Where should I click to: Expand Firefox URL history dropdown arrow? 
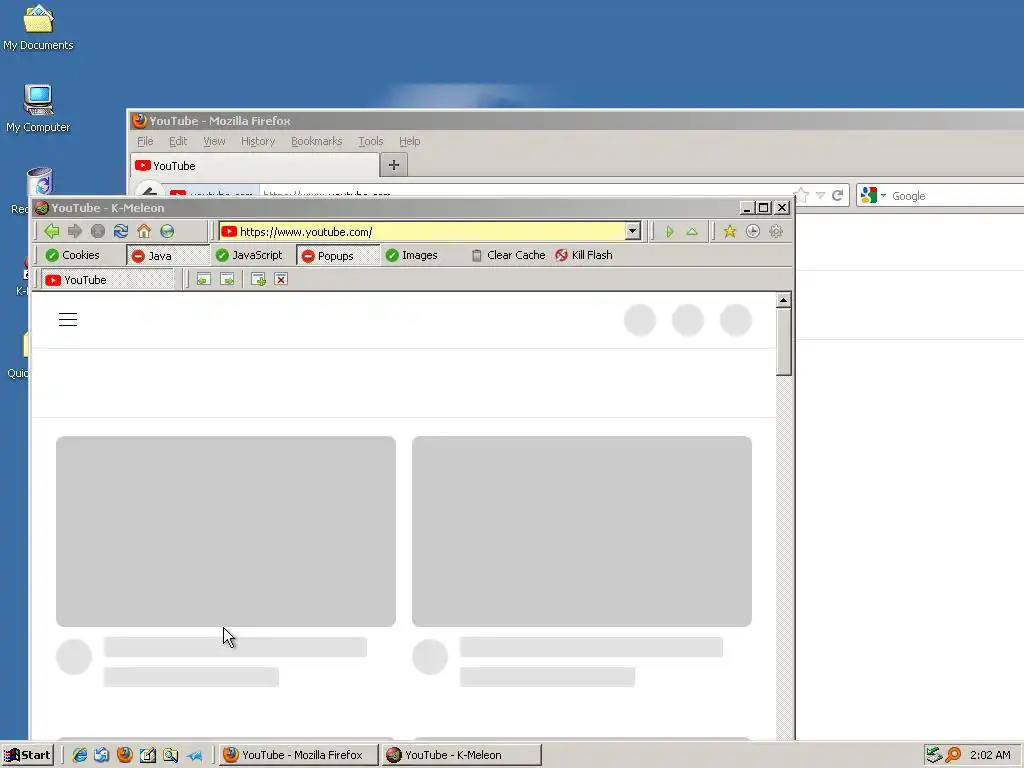pos(820,195)
